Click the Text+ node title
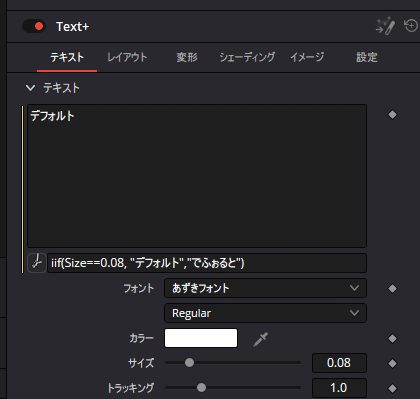 [x=72, y=27]
